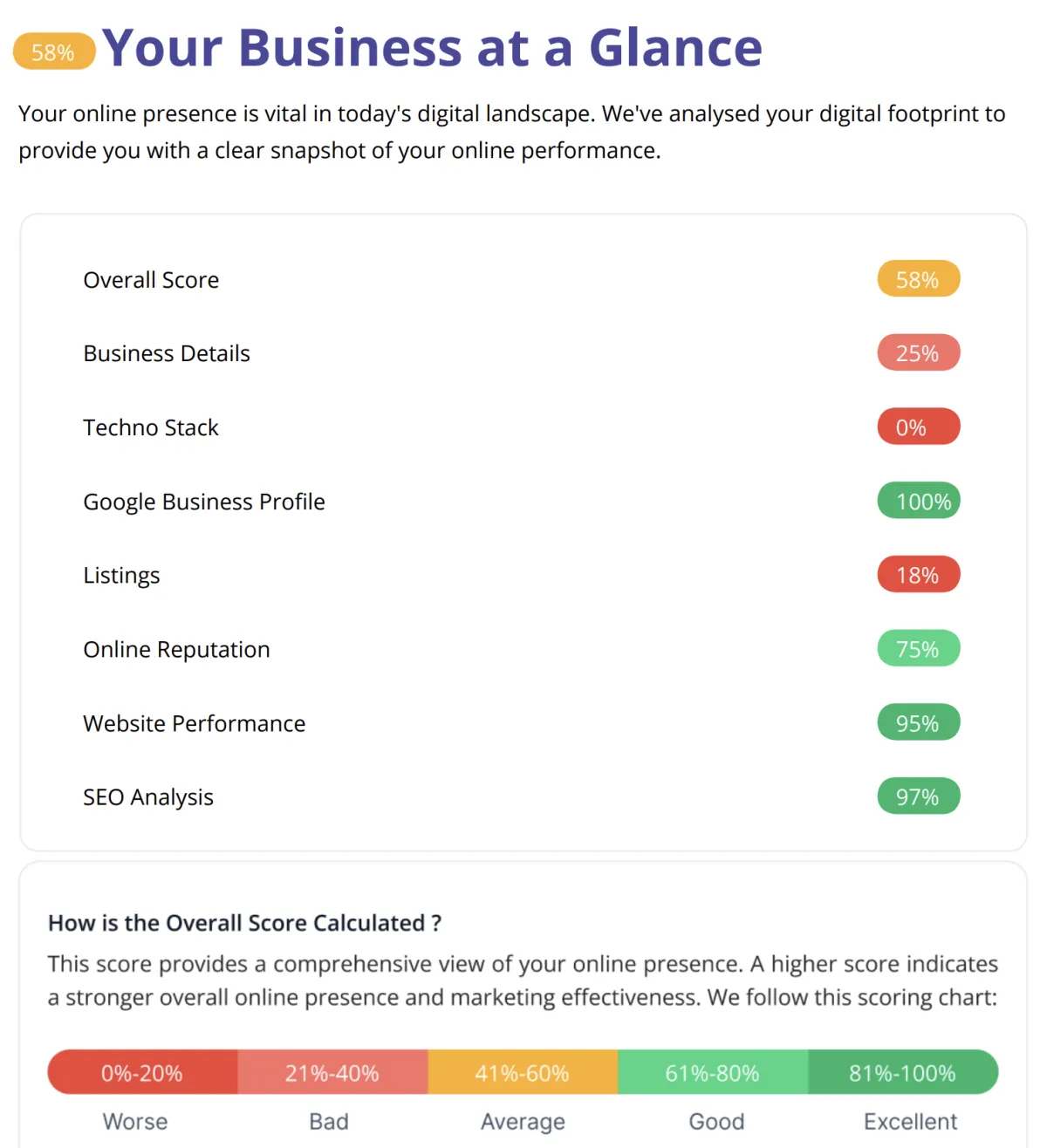Select the Overall Score 58% badge
This screenshot has height=1148, width=1047.
[919, 279]
